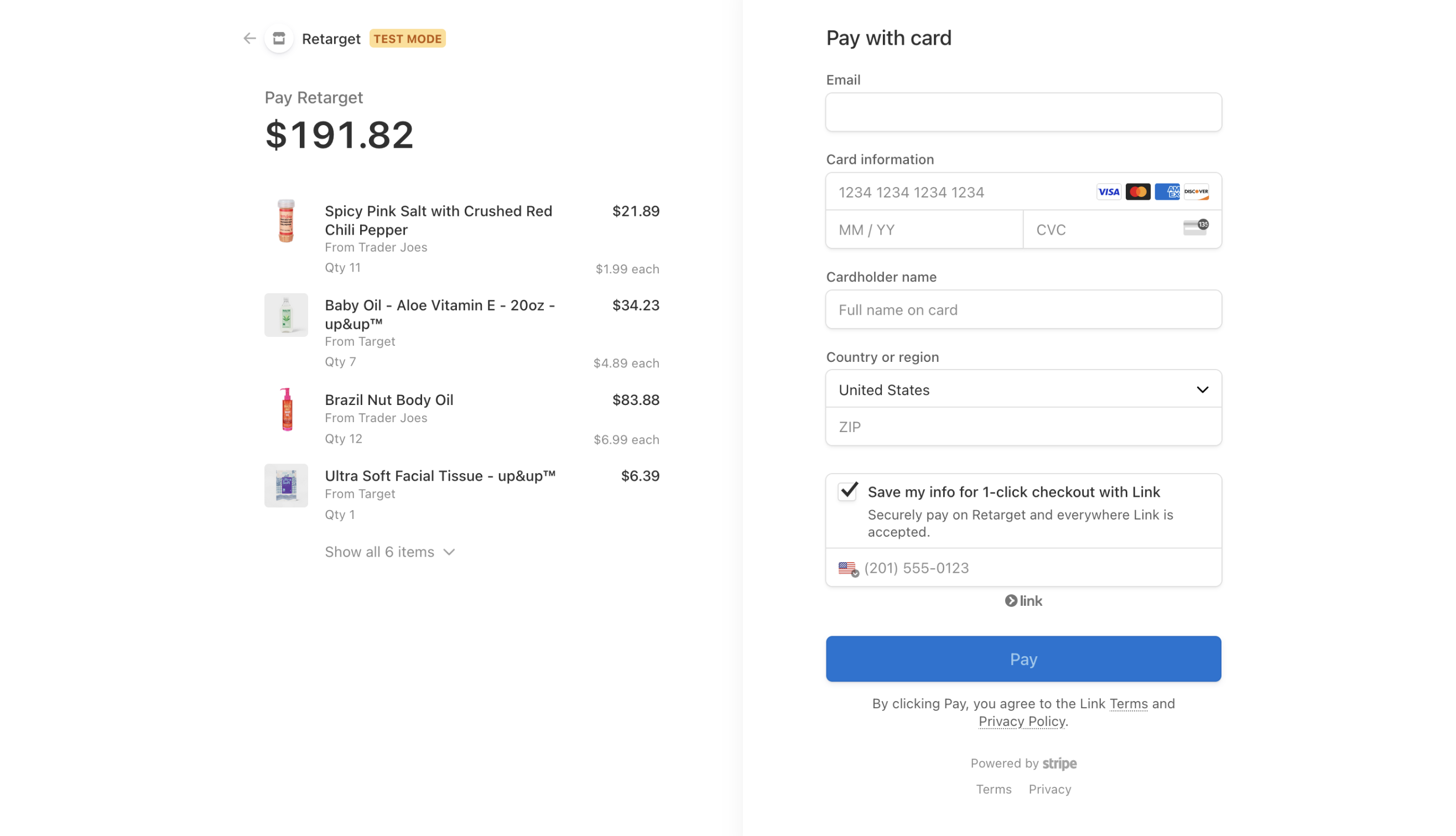Uncheck Save my info for 1-click checkout
Viewport: 1456px width, 836px height.
coord(847,491)
